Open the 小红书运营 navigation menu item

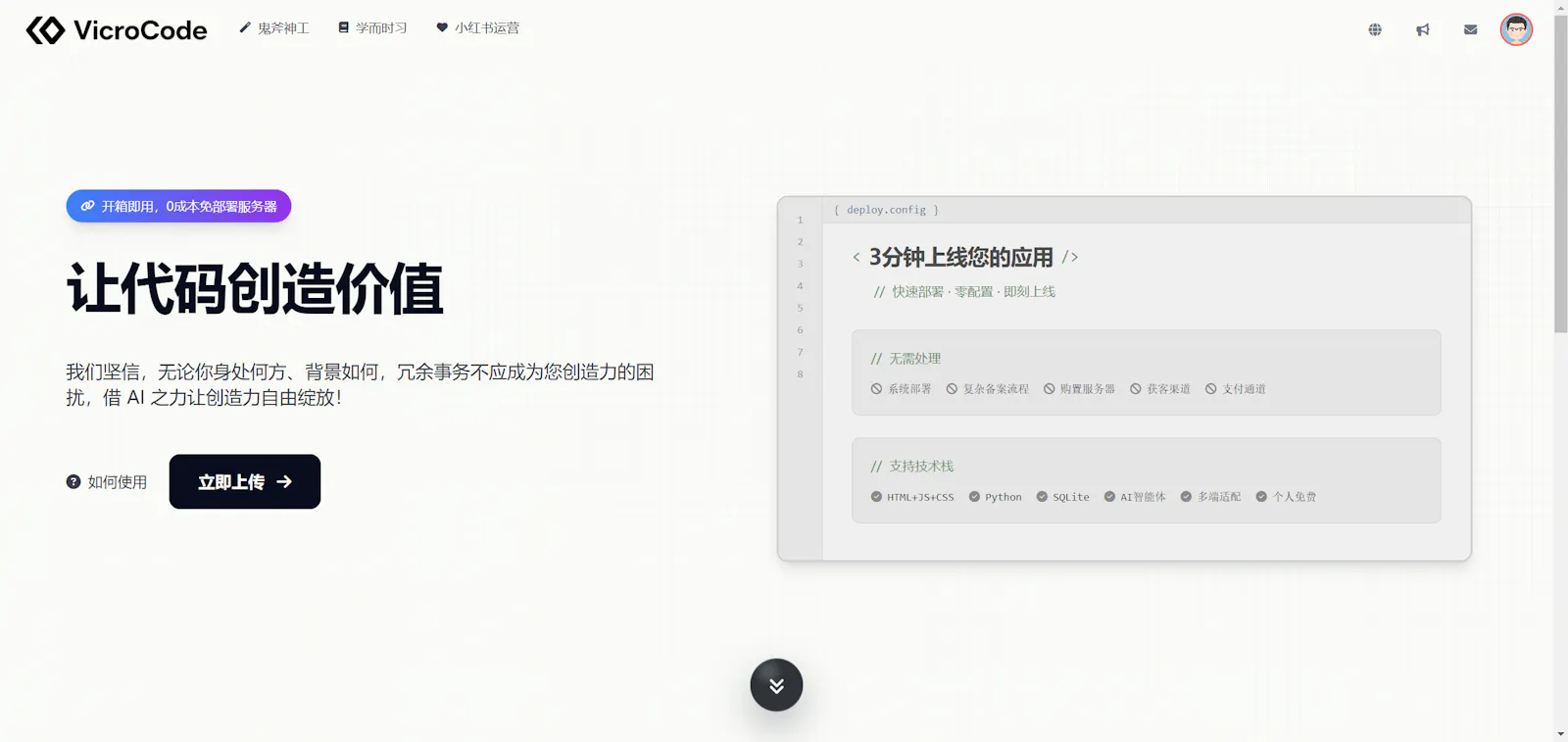click(478, 28)
